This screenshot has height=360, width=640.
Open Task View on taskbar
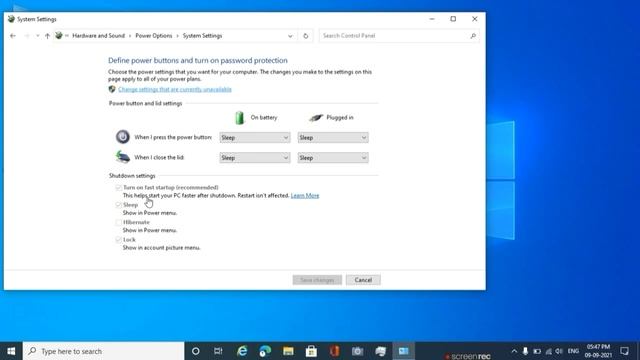[218, 351]
